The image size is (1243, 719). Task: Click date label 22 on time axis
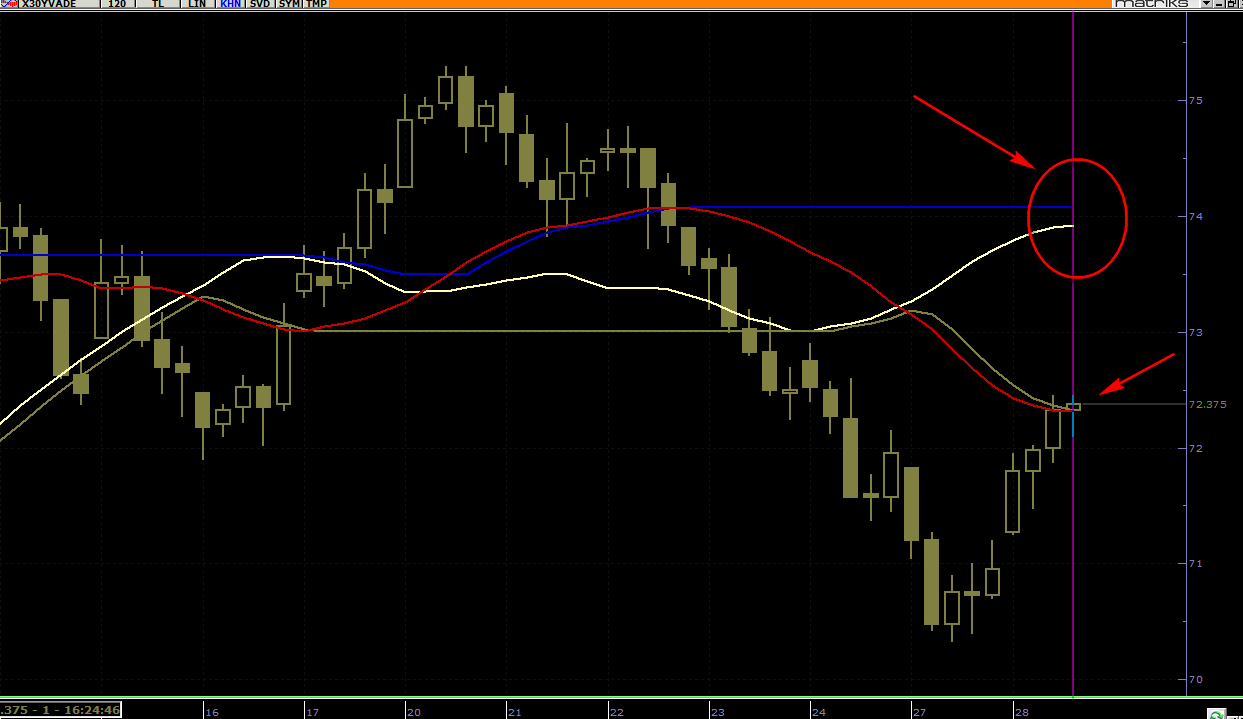tap(616, 712)
